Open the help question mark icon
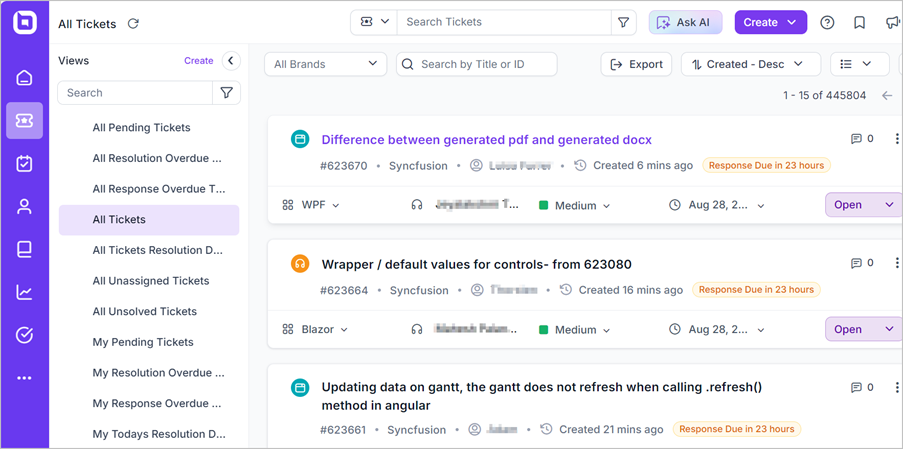Screen dimensions: 903x449 pyautogui.click(x=827, y=22)
